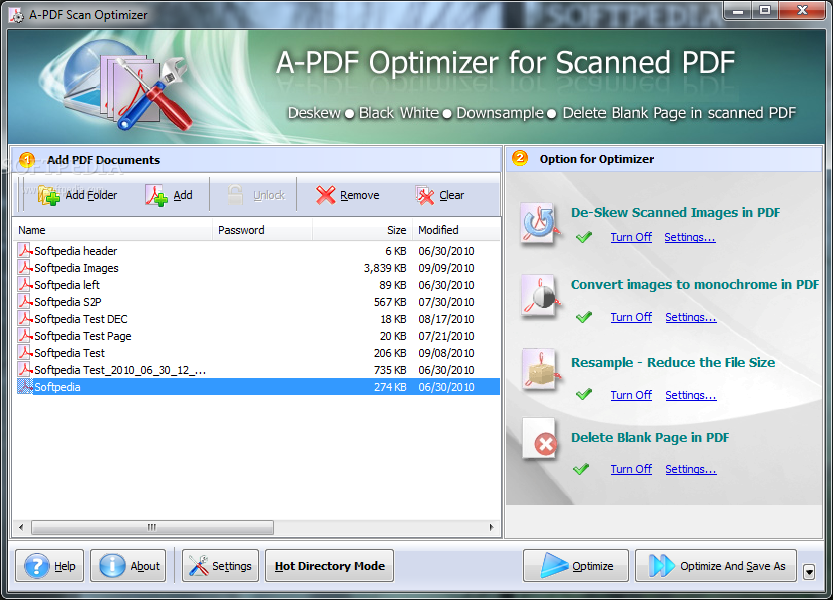Switch to Hot Directory Mode
Viewport: 833px width, 600px height.
(329, 566)
